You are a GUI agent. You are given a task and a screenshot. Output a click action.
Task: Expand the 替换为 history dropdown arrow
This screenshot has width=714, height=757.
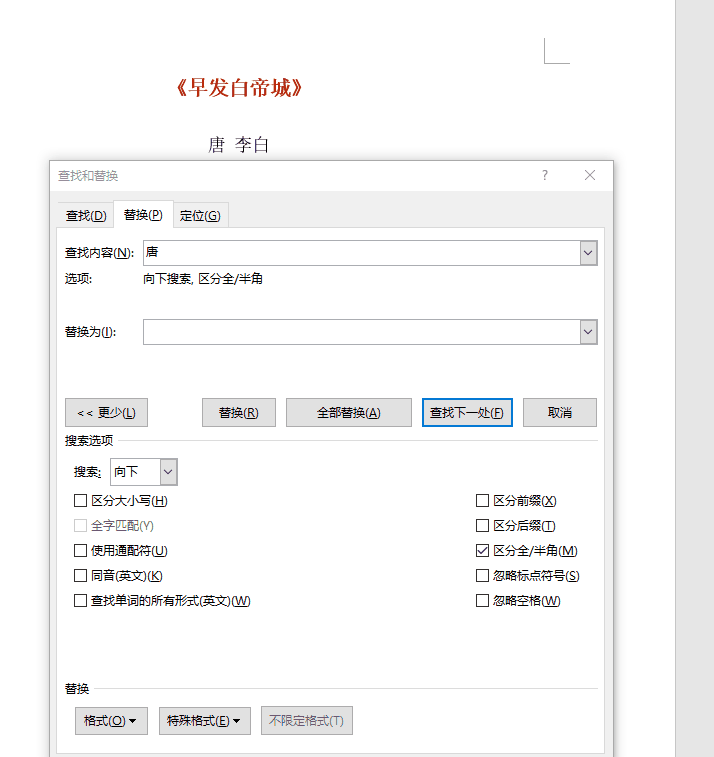tap(588, 332)
